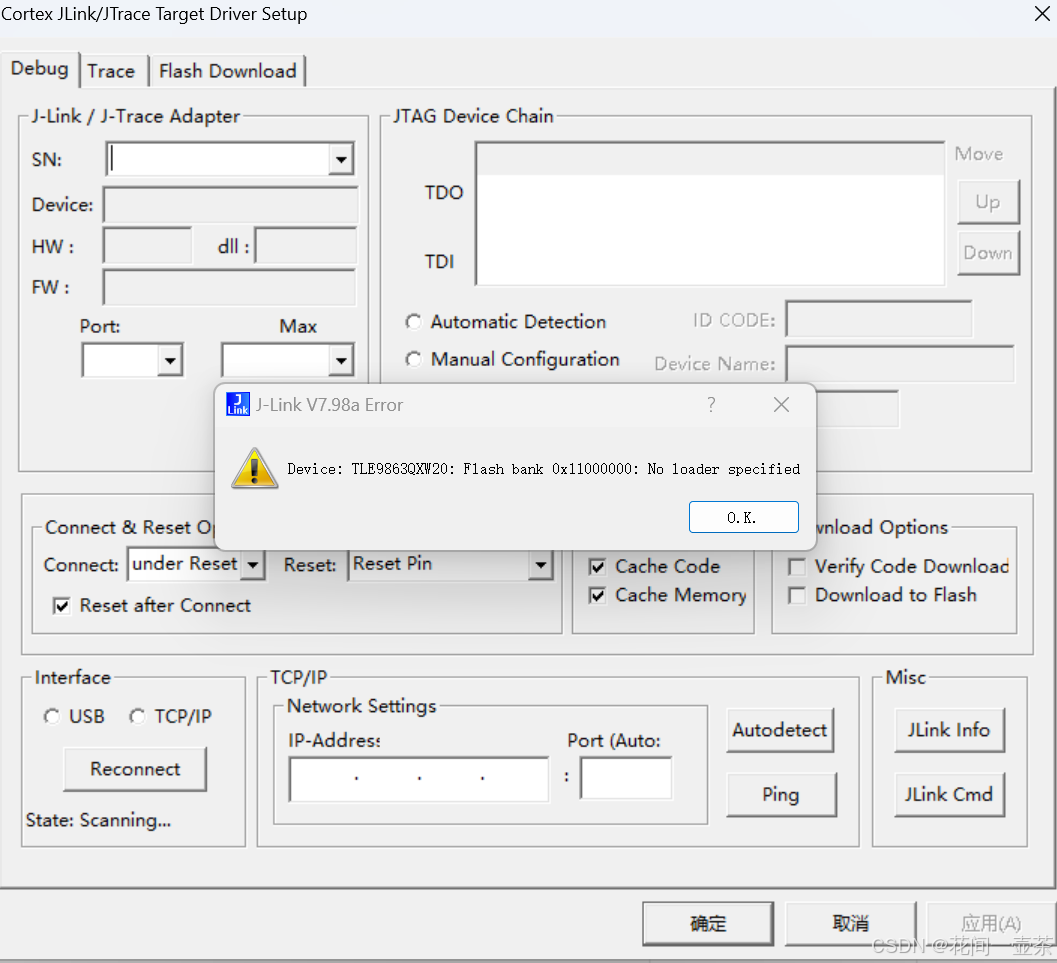Click the 应用(A) apply button
The image size is (1057, 963).
point(991,923)
